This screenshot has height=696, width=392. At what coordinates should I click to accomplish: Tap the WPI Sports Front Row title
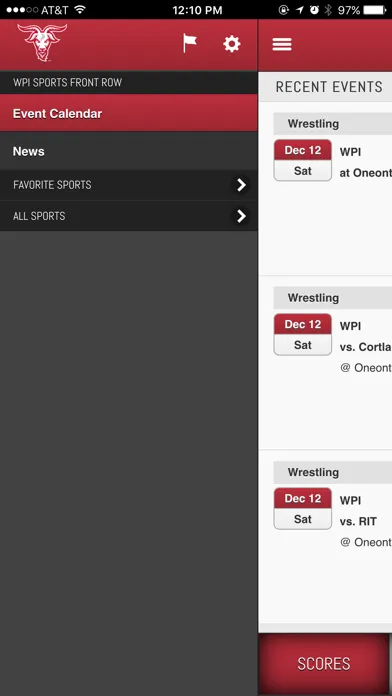(67, 83)
